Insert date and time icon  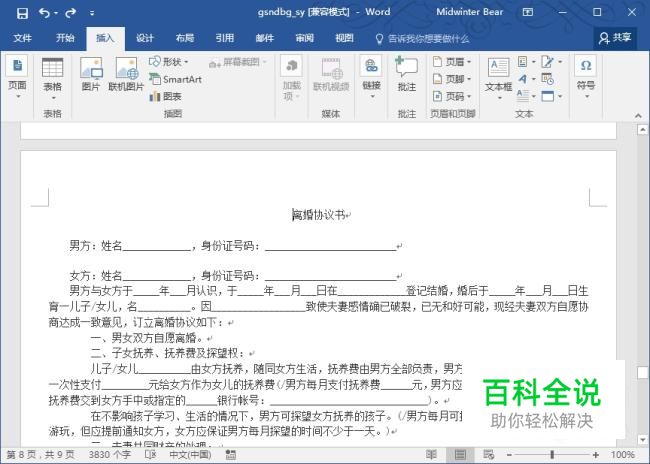pyautogui.click(x=547, y=79)
